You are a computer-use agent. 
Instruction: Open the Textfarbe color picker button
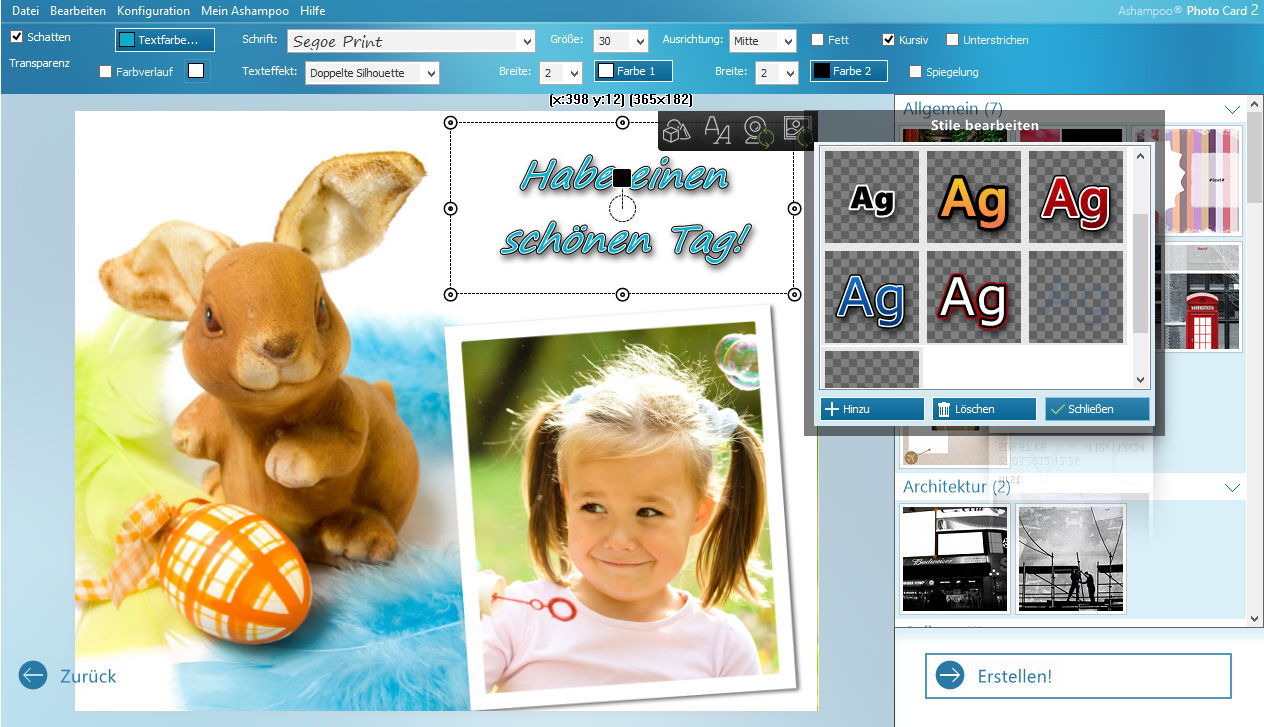[x=165, y=40]
